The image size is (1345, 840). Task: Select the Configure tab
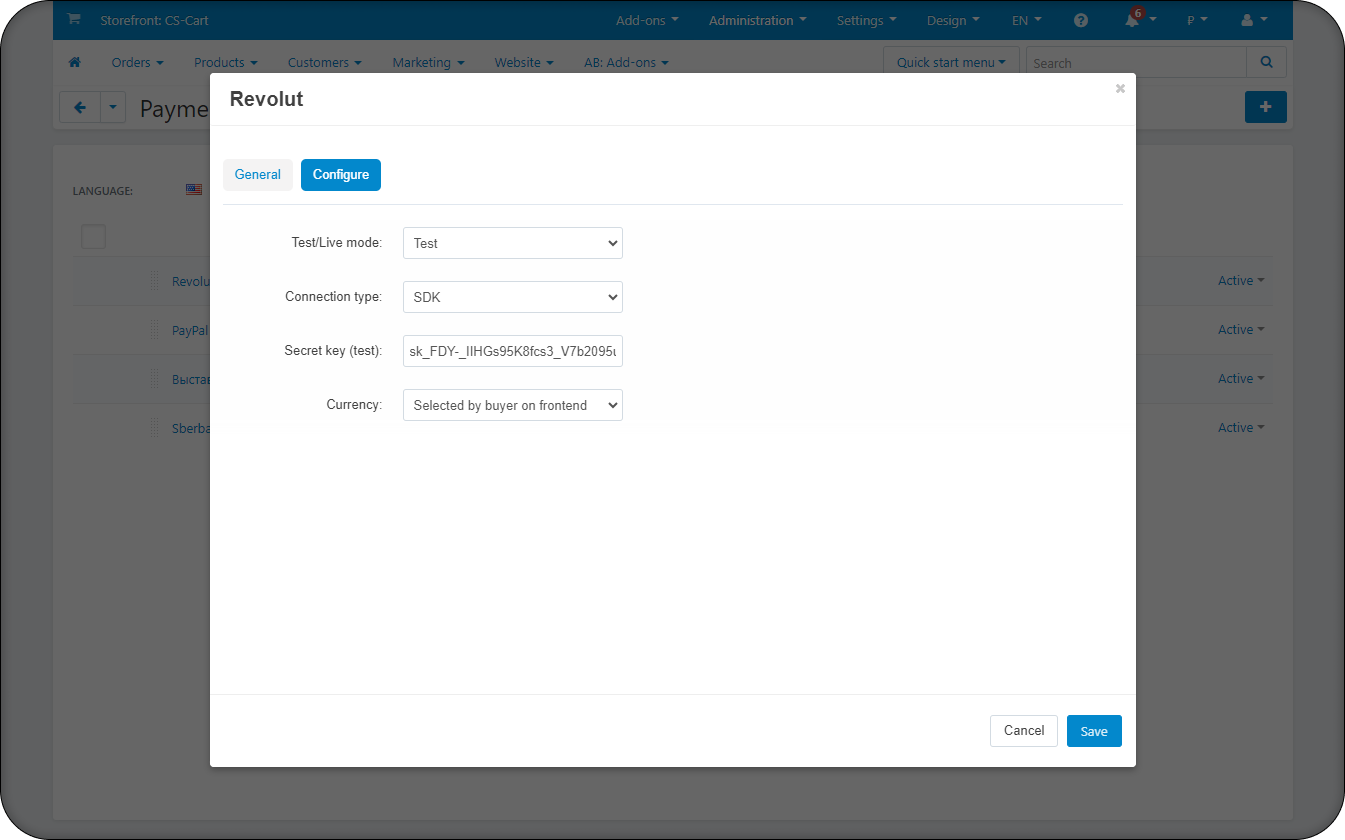tap(341, 174)
